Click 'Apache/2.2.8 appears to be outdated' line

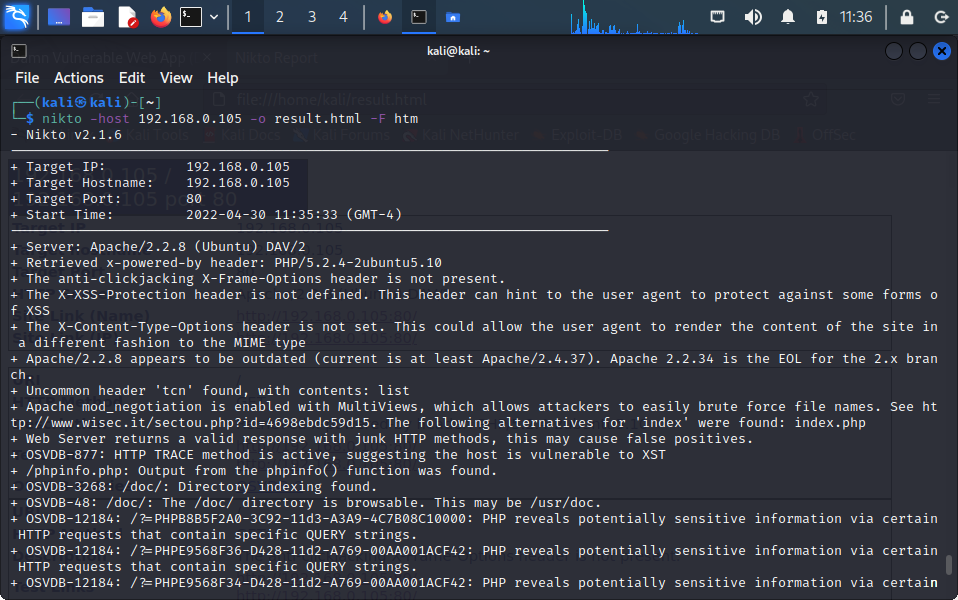tap(474, 367)
